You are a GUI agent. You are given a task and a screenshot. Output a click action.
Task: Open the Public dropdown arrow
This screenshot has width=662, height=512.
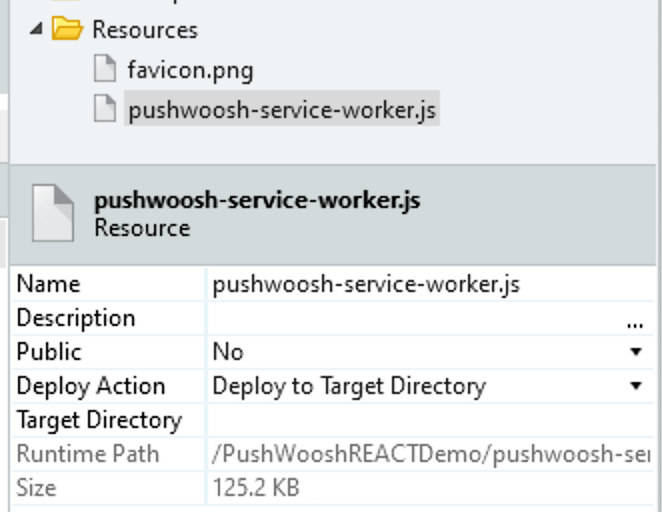(636, 352)
